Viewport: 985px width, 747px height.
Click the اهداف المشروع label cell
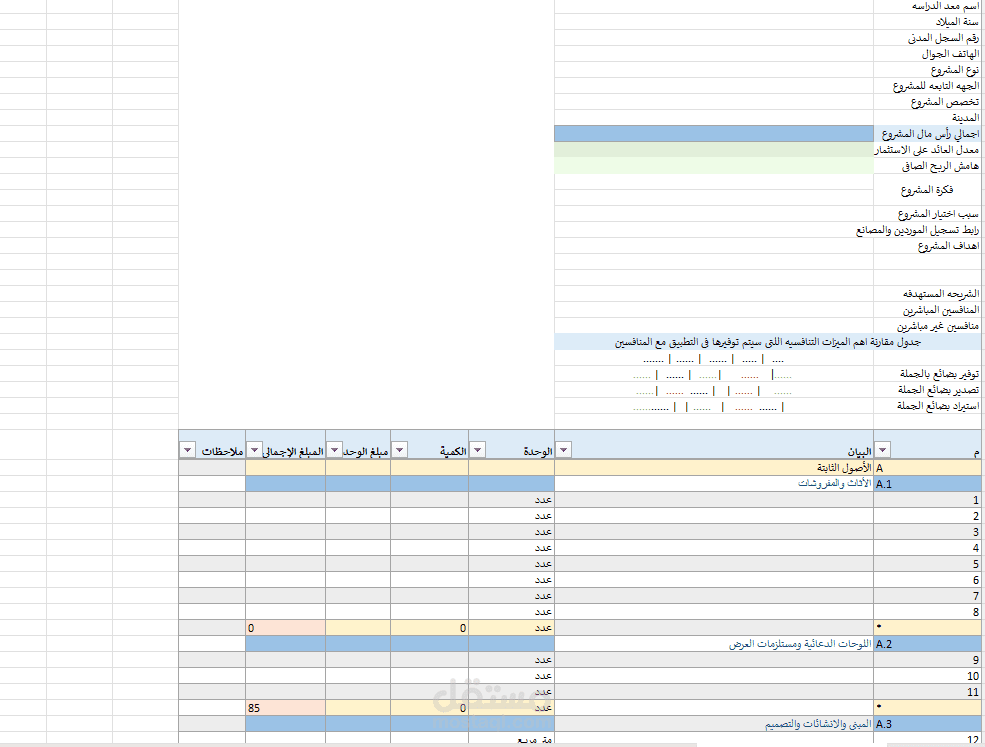pyautogui.click(x=927, y=246)
